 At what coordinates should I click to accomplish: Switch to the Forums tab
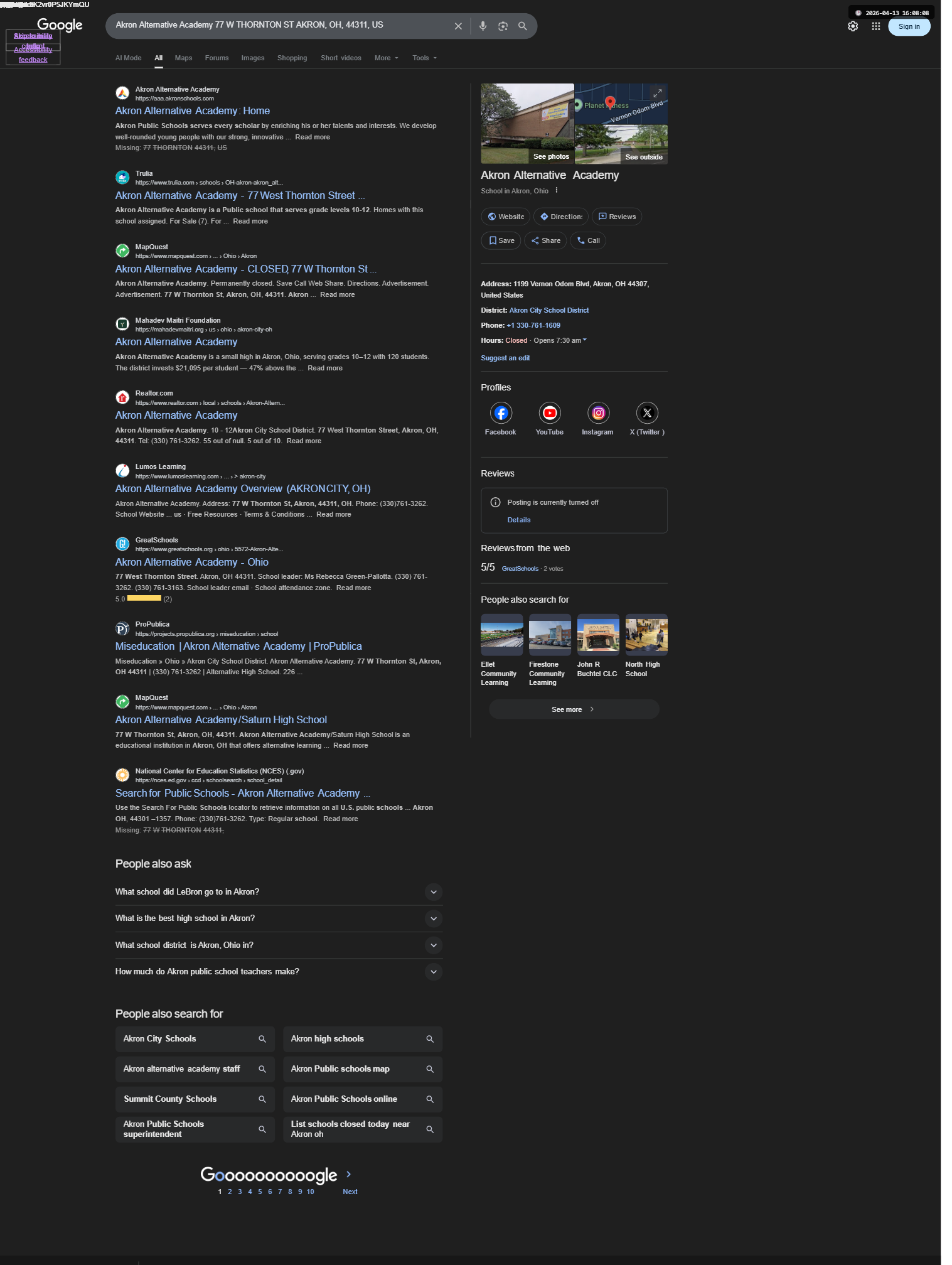(x=217, y=58)
